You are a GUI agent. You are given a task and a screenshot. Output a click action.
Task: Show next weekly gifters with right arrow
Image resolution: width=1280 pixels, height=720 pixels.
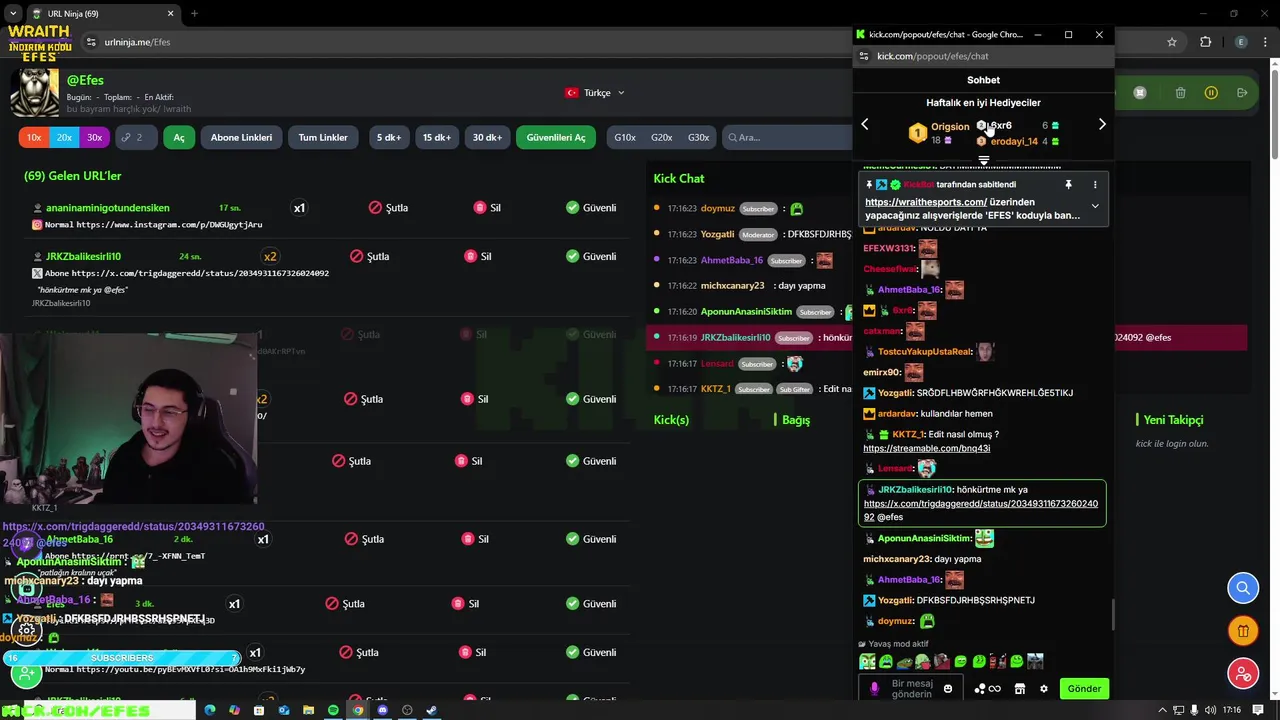1102,124
